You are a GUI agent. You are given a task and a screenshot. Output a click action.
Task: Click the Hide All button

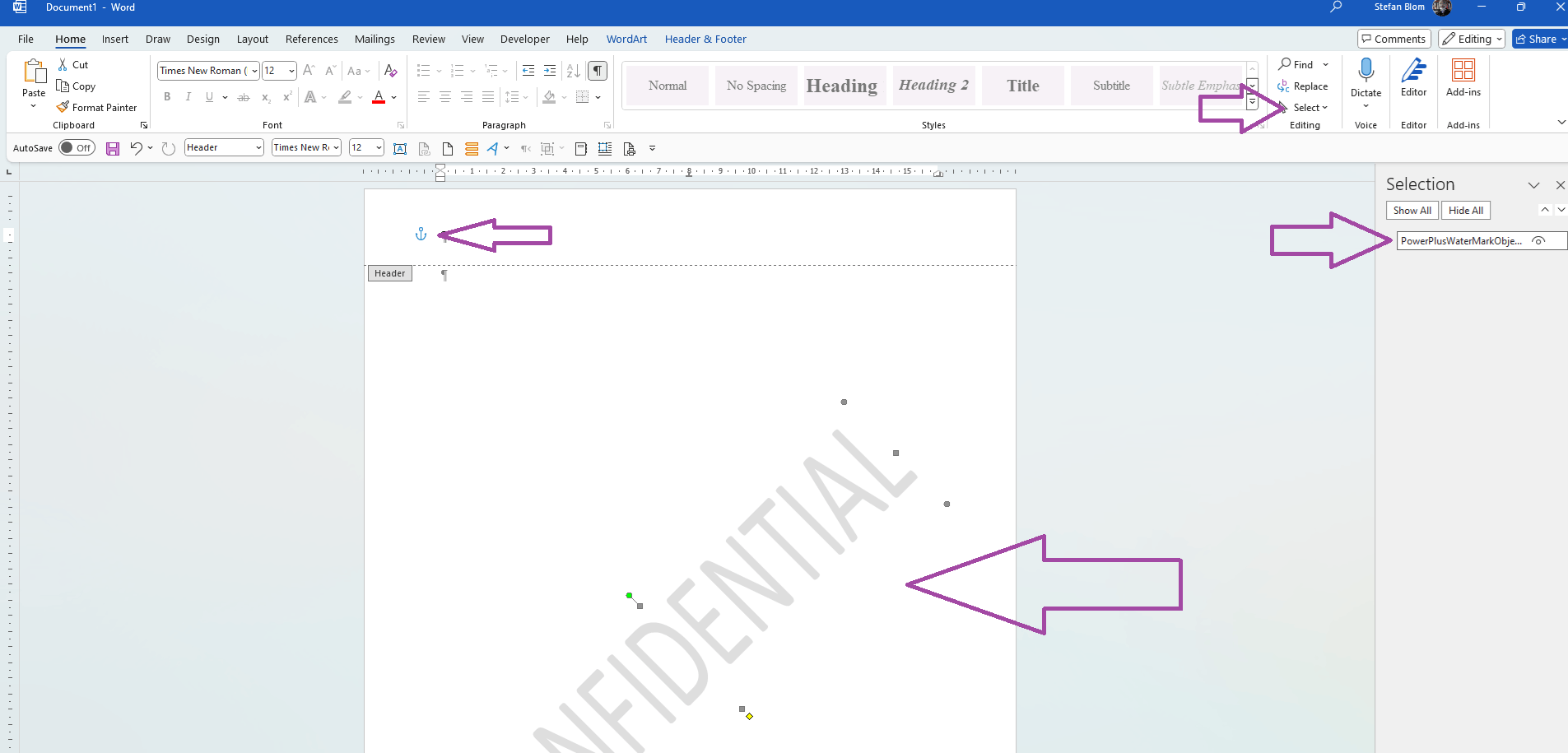tap(1466, 211)
